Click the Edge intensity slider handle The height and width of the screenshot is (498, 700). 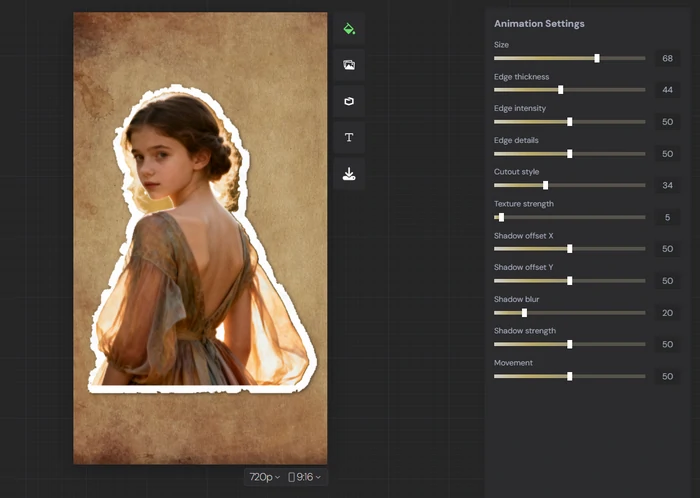tap(570, 122)
